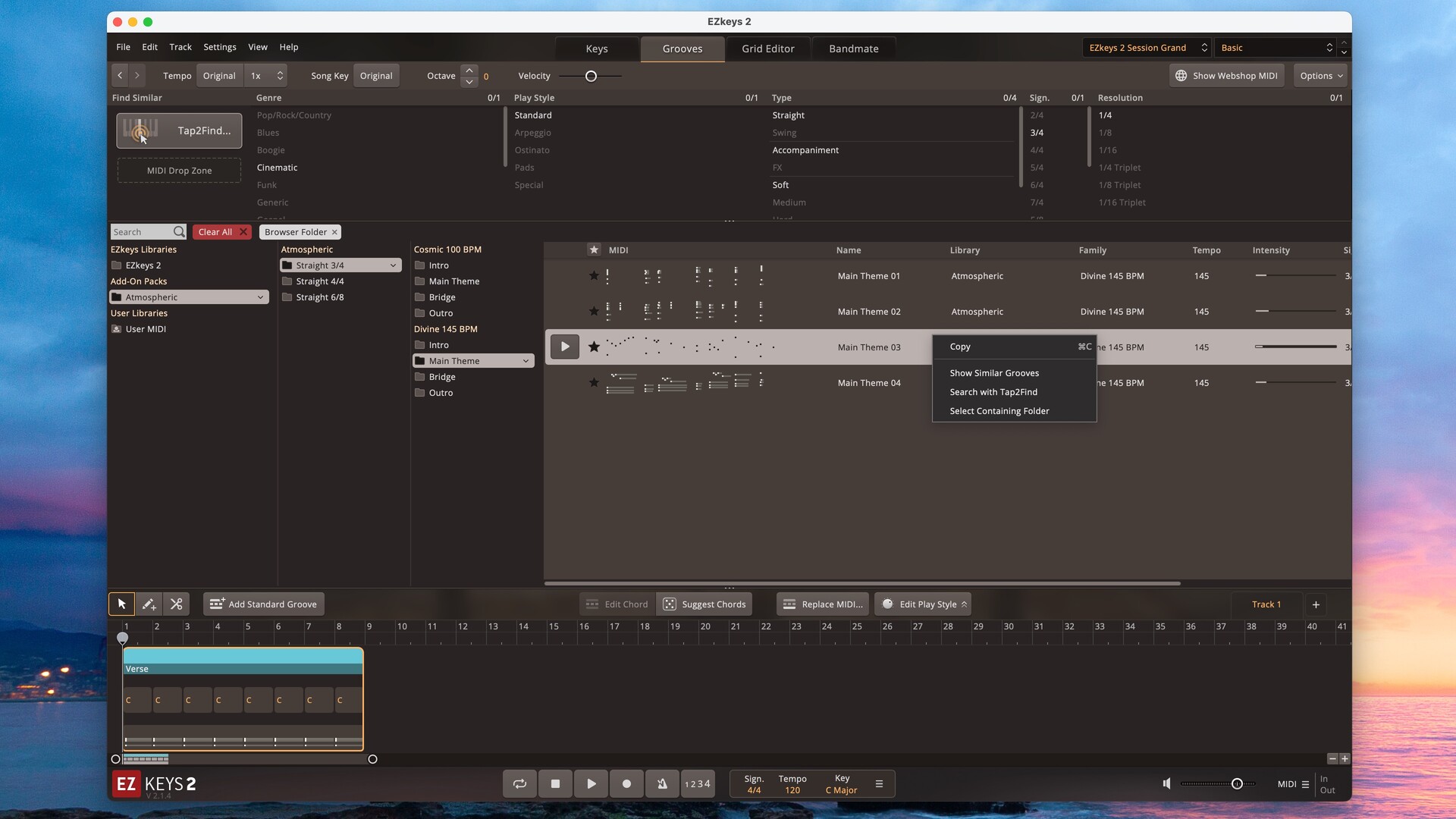Favorite Main Theme 01 with star
The width and height of the screenshot is (1456, 819).
594,276
